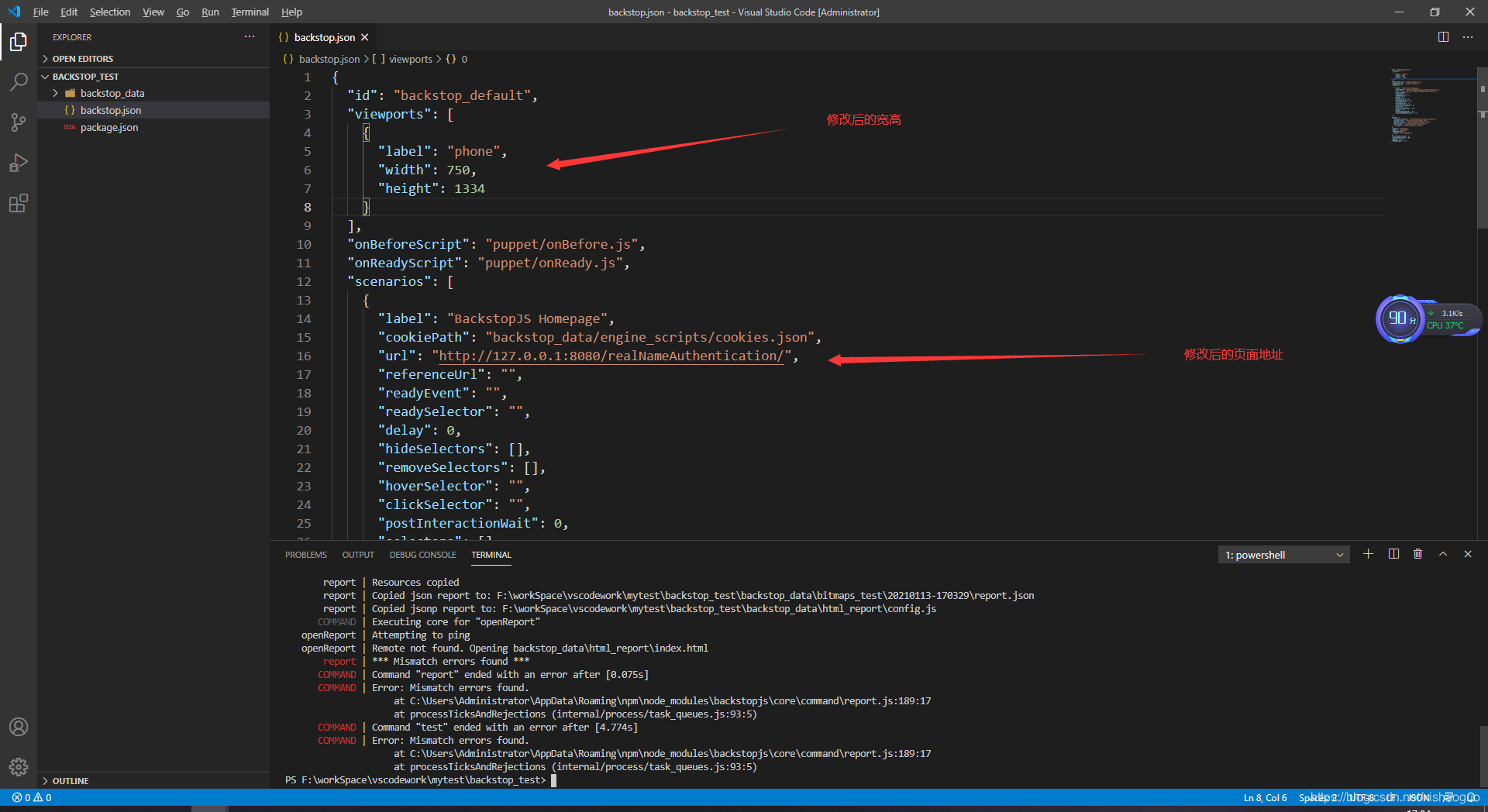Expand the OPEN EDITORS section
The height and width of the screenshot is (812, 1488).
153,59
